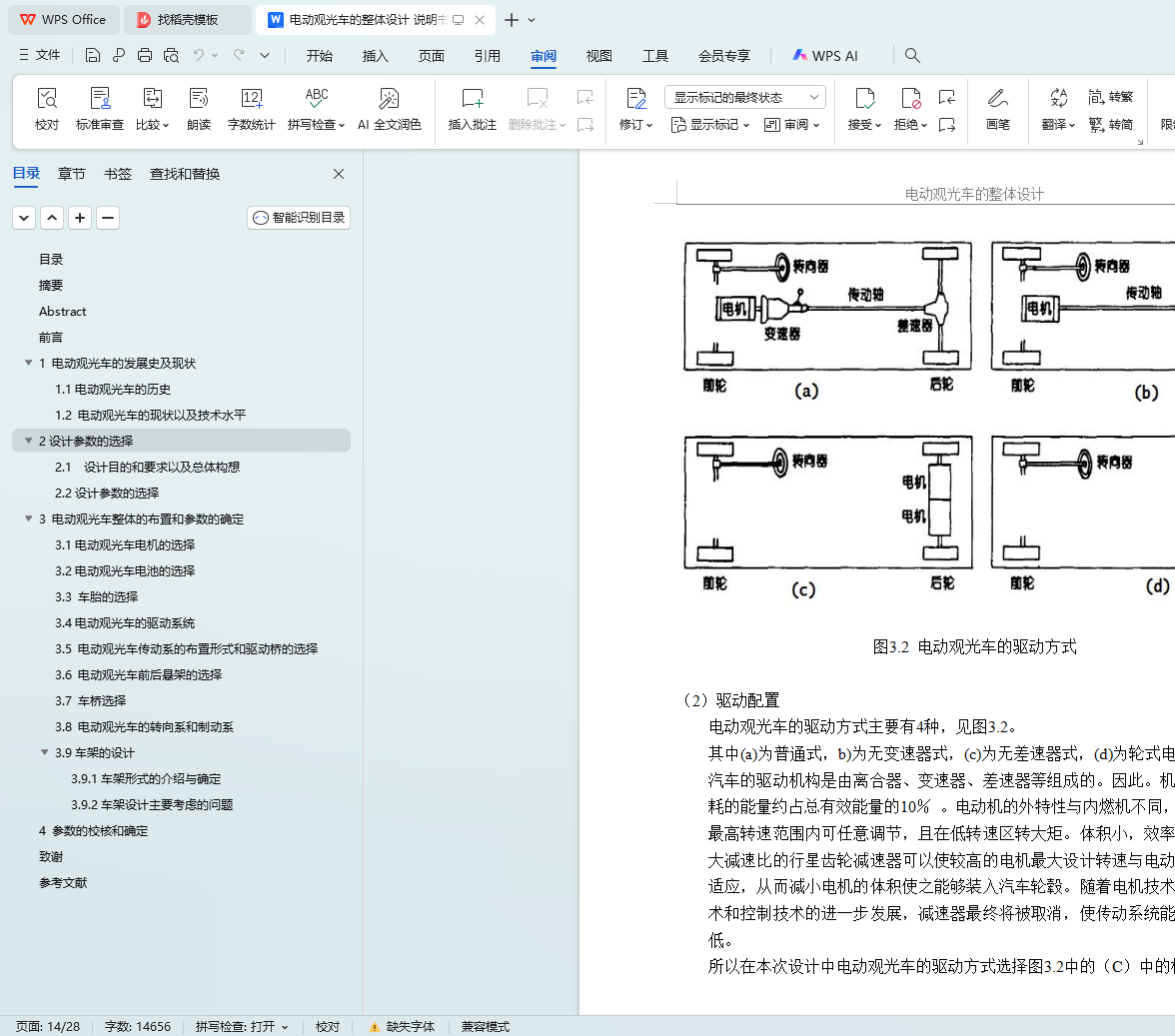Click the minus button in outline pane
The width and height of the screenshot is (1175, 1036).
108,218
